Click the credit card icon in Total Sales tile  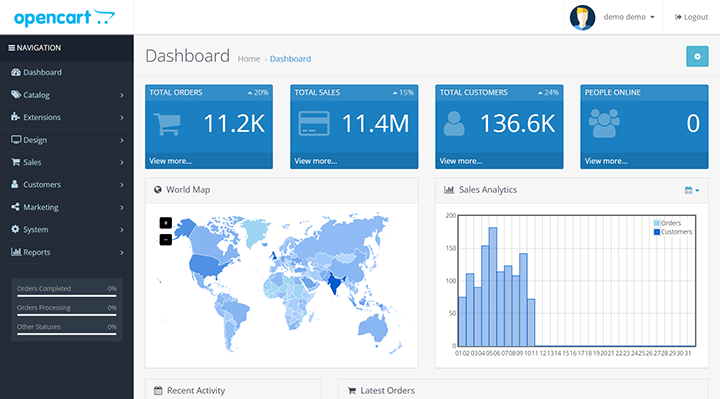point(314,124)
